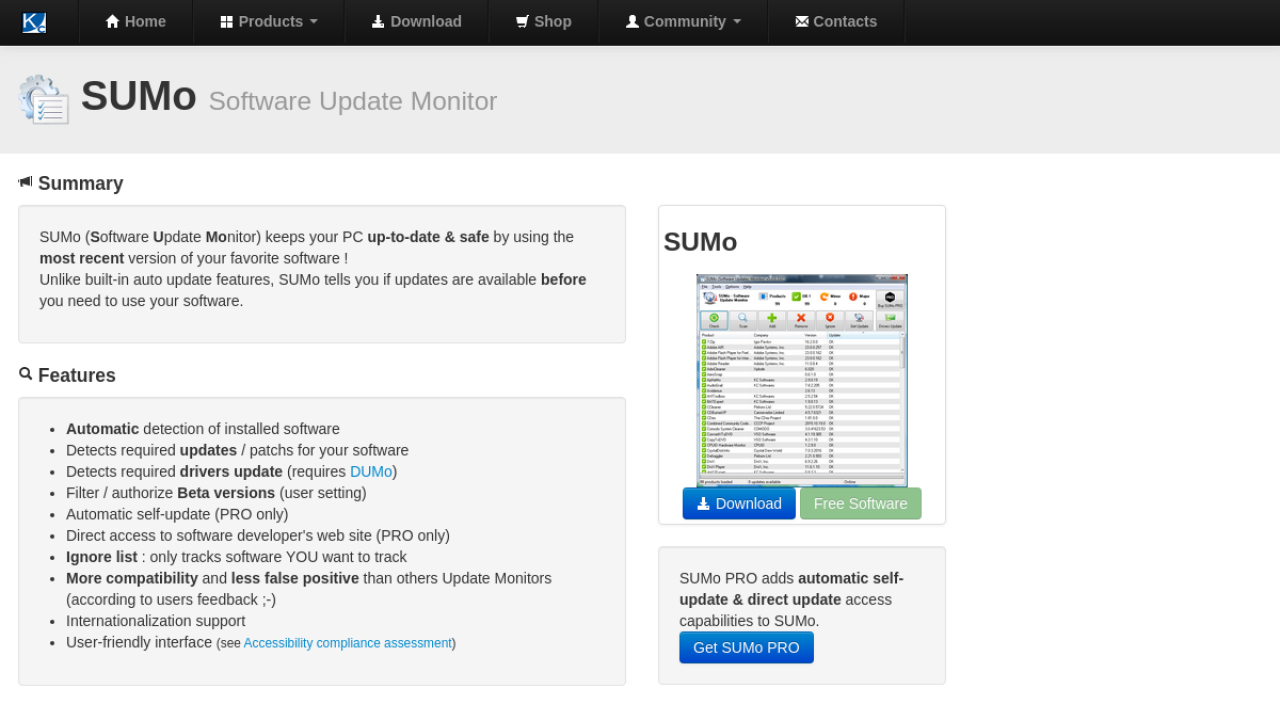Open the Accessibility compliance assessment link
The width and height of the screenshot is (1280, 720).
[348, 643]
